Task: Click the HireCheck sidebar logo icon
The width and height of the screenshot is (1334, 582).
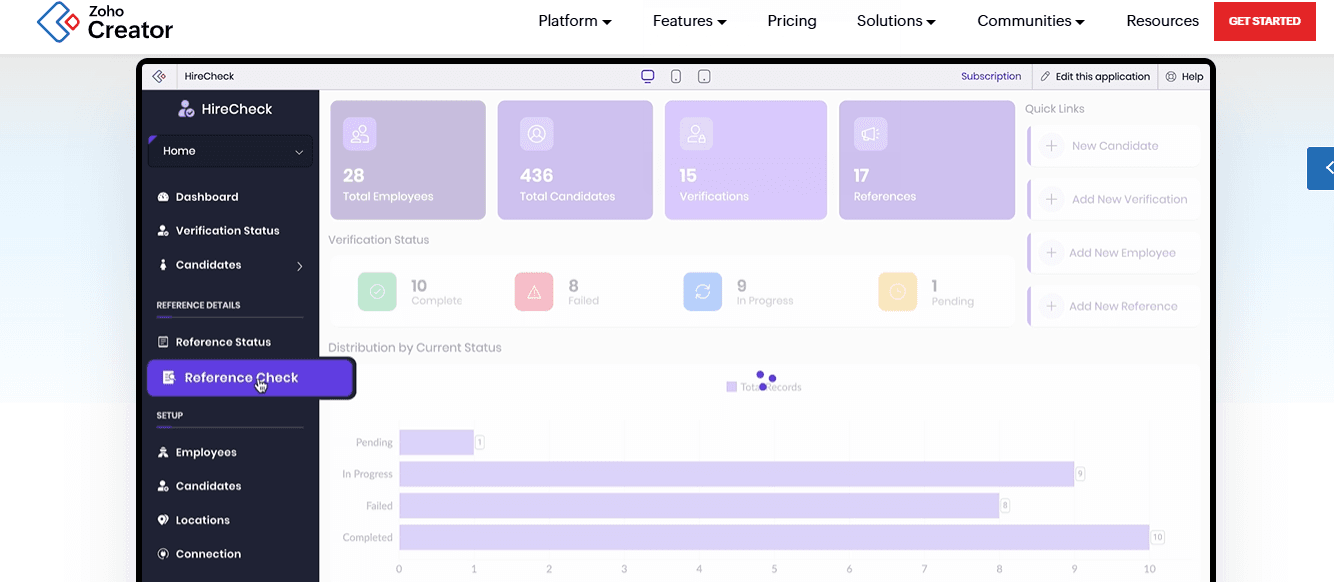Action: [187, 109]
